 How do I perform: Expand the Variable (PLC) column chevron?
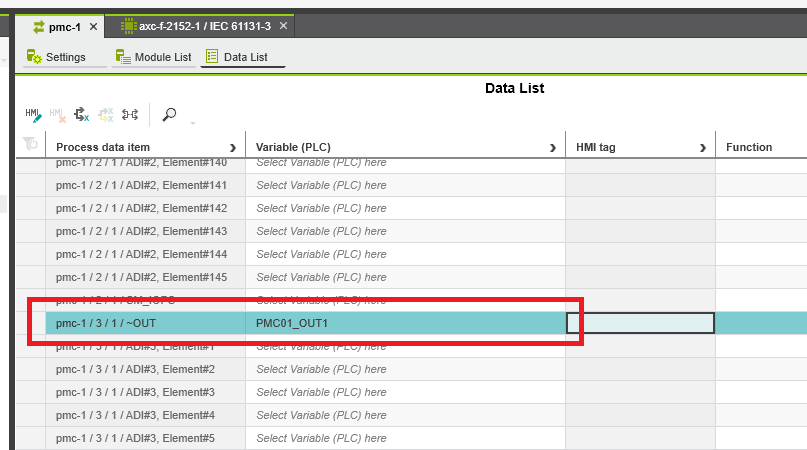pos(553,148)
